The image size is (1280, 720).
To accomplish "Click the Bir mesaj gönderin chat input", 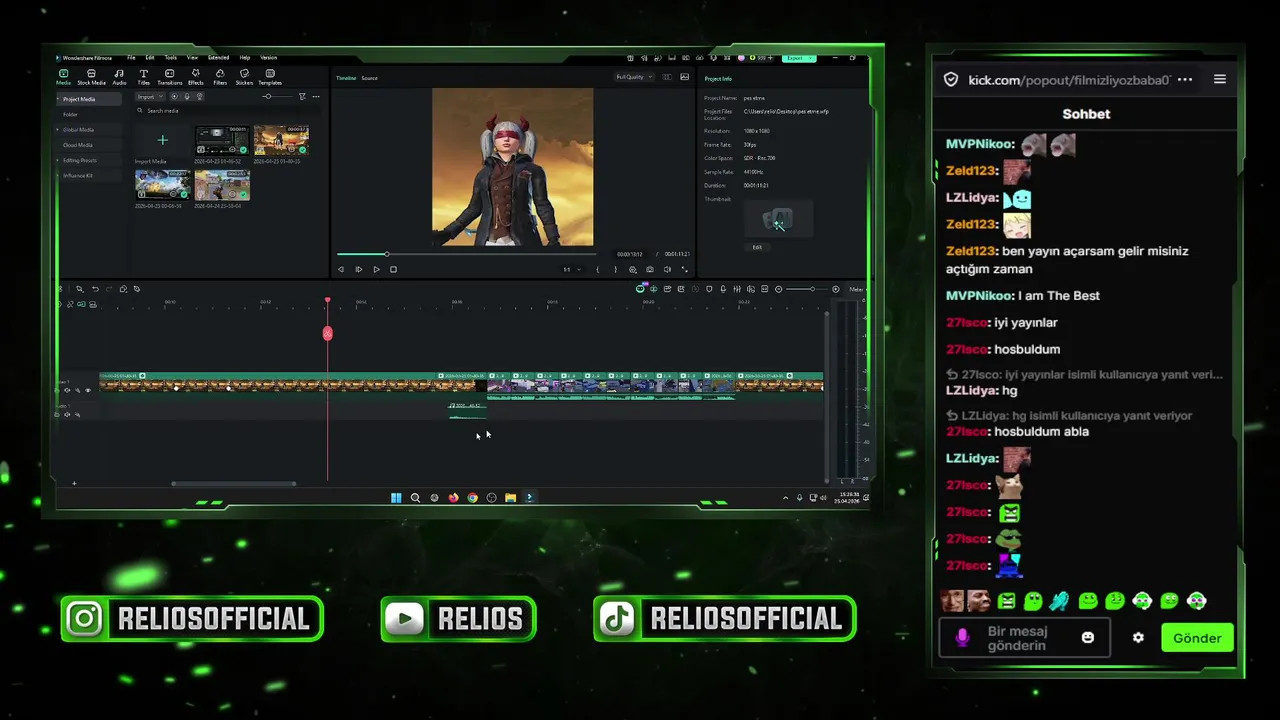I will coord(1024,638).
